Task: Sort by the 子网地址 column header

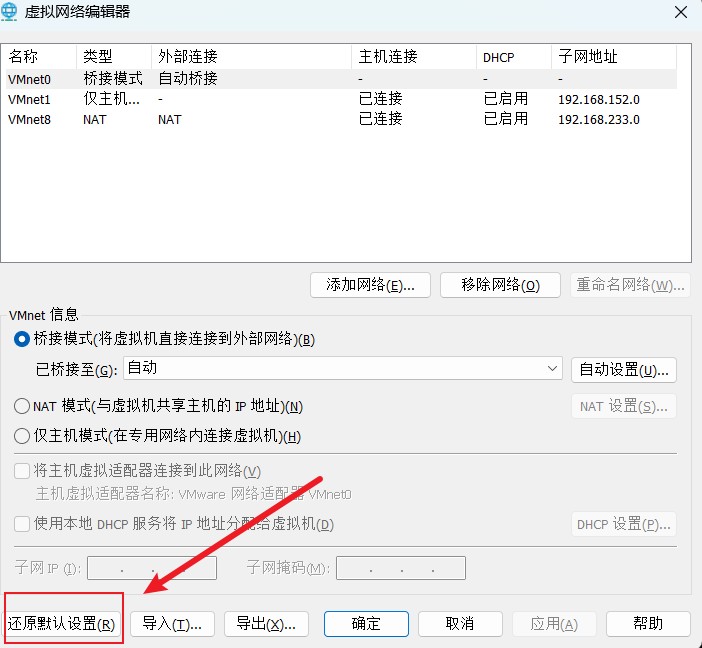Action: (613, 57)
